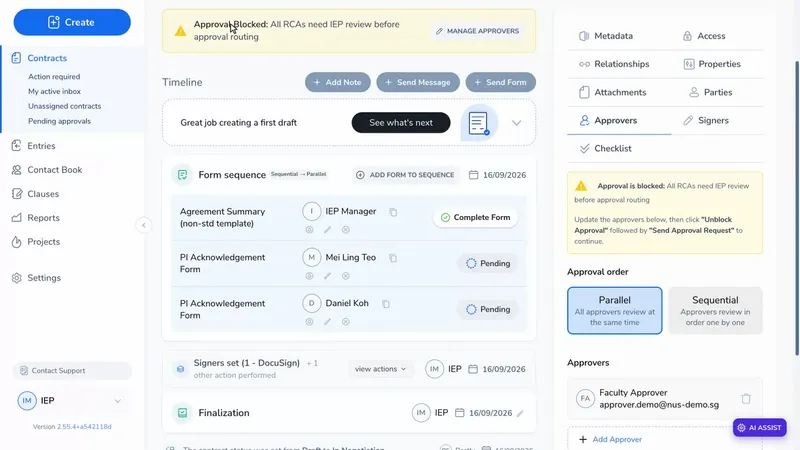
Task: Click Manage Approvers in the warning banner
Action: (478, 31)
